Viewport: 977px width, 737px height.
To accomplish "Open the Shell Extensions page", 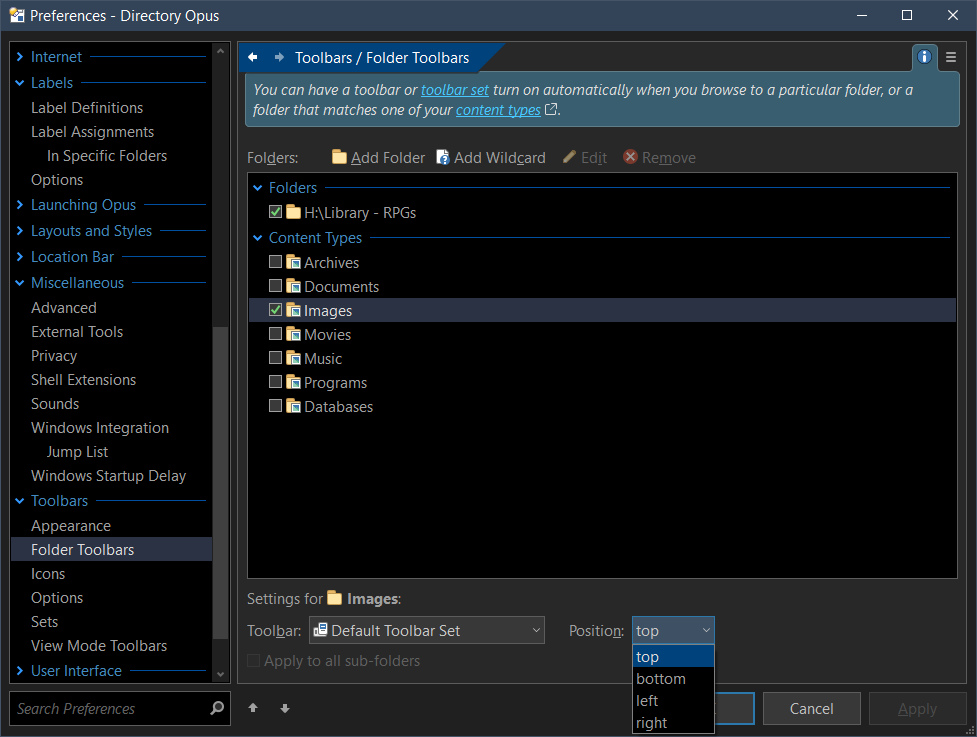I will 83,380.
